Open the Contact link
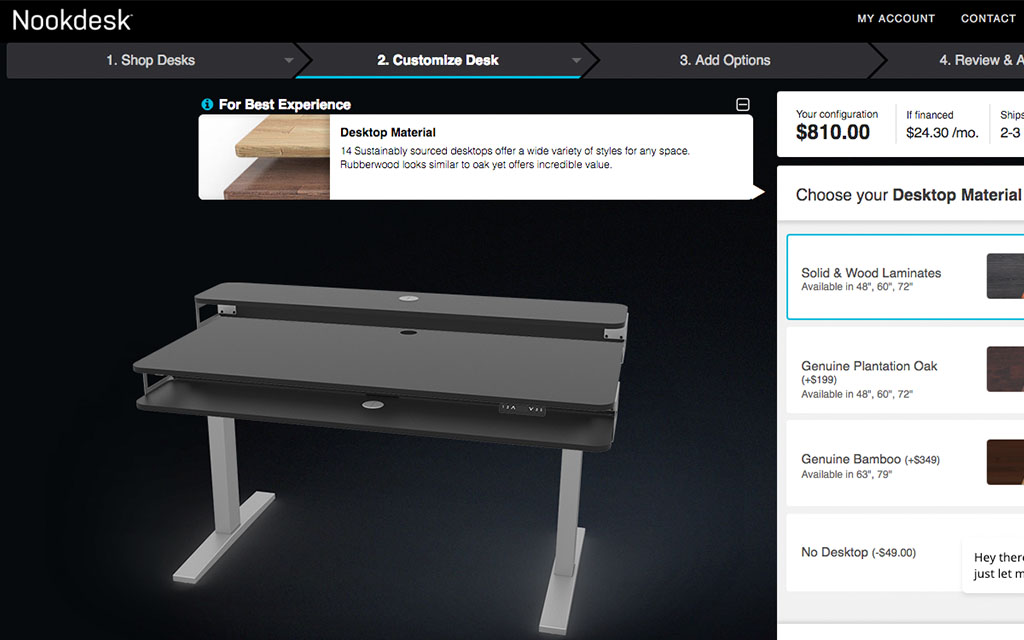The image size is (1024, 640). [988, 18]
